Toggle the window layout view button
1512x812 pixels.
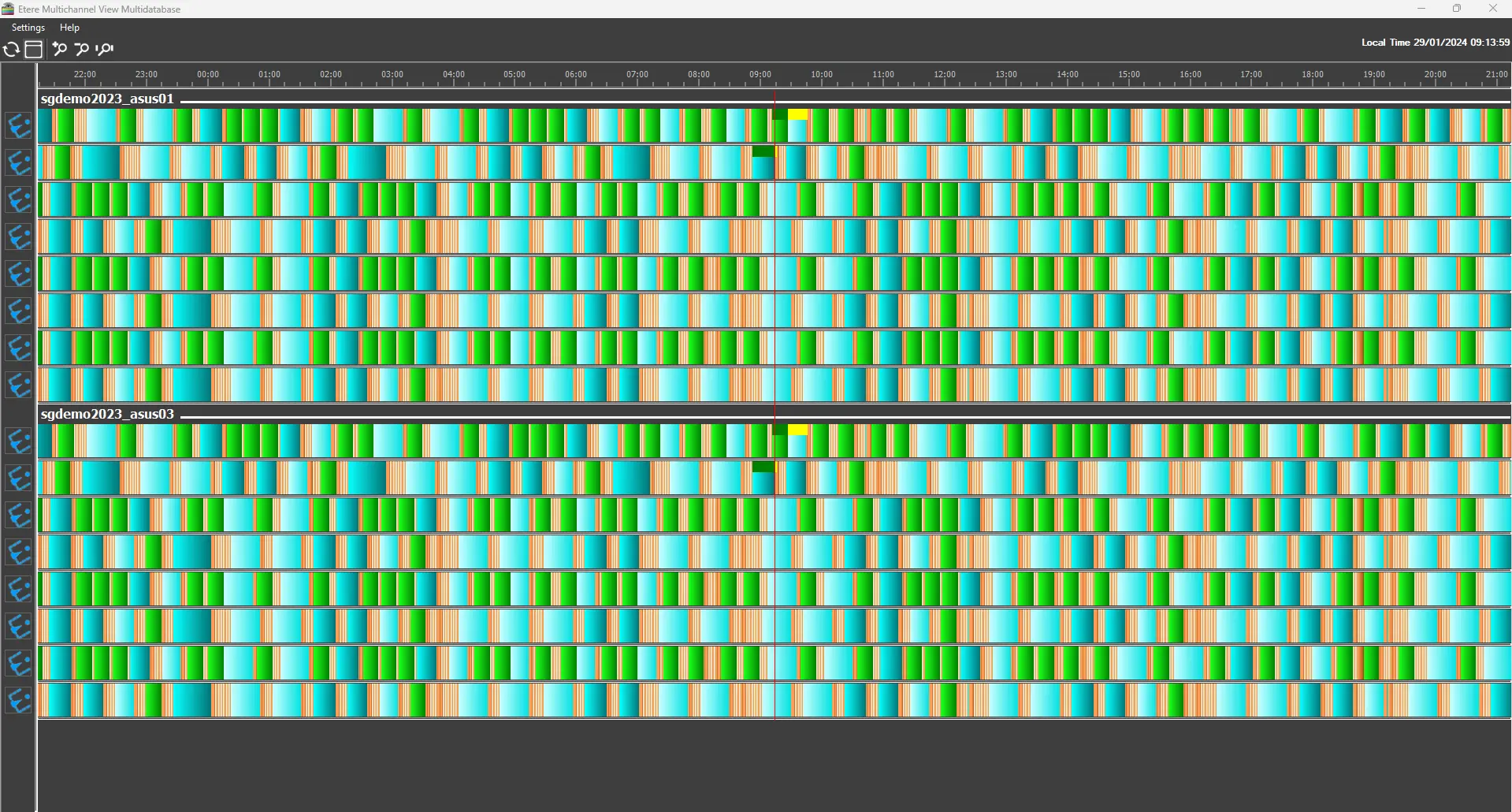point(33,50)
